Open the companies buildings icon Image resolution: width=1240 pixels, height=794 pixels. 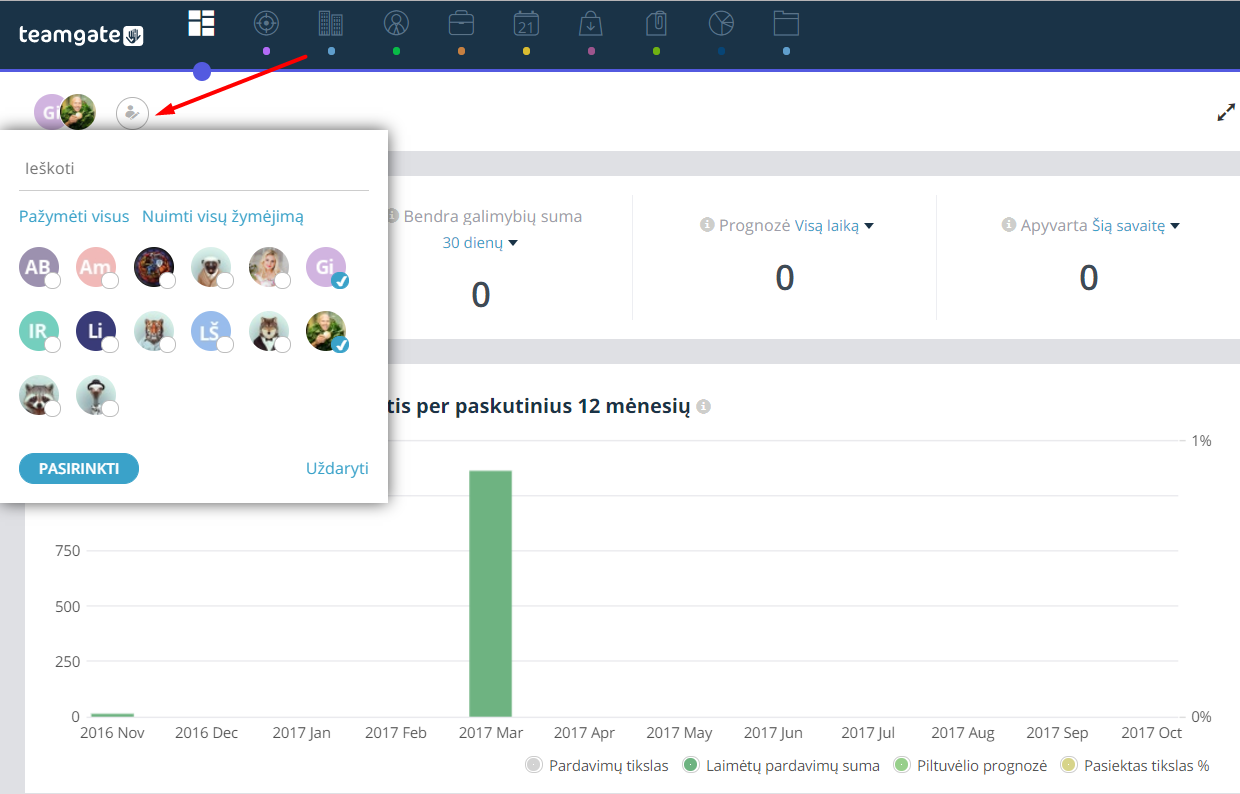click(331, 23)
